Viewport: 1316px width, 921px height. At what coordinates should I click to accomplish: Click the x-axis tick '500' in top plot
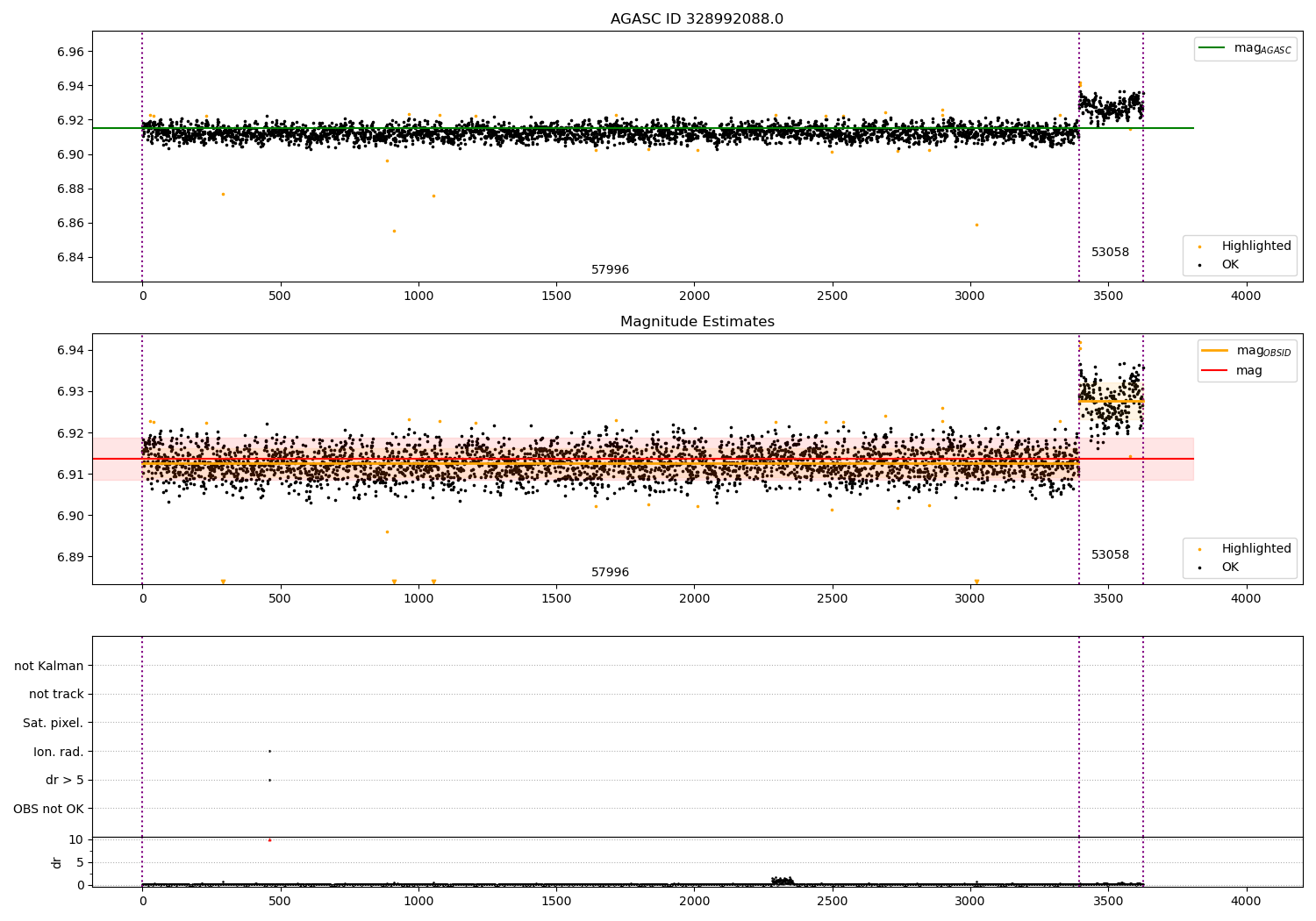point(280,296)
